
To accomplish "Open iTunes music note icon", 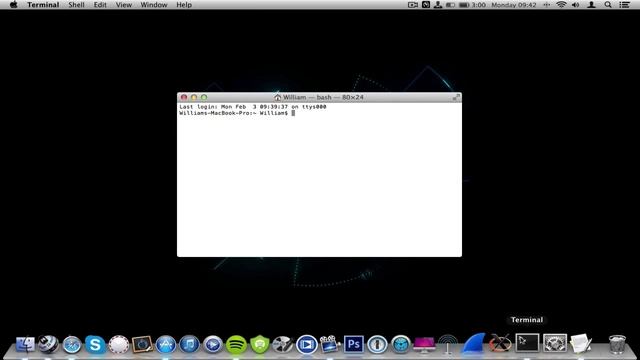I will pyautogui.click(x=189, y=344).
